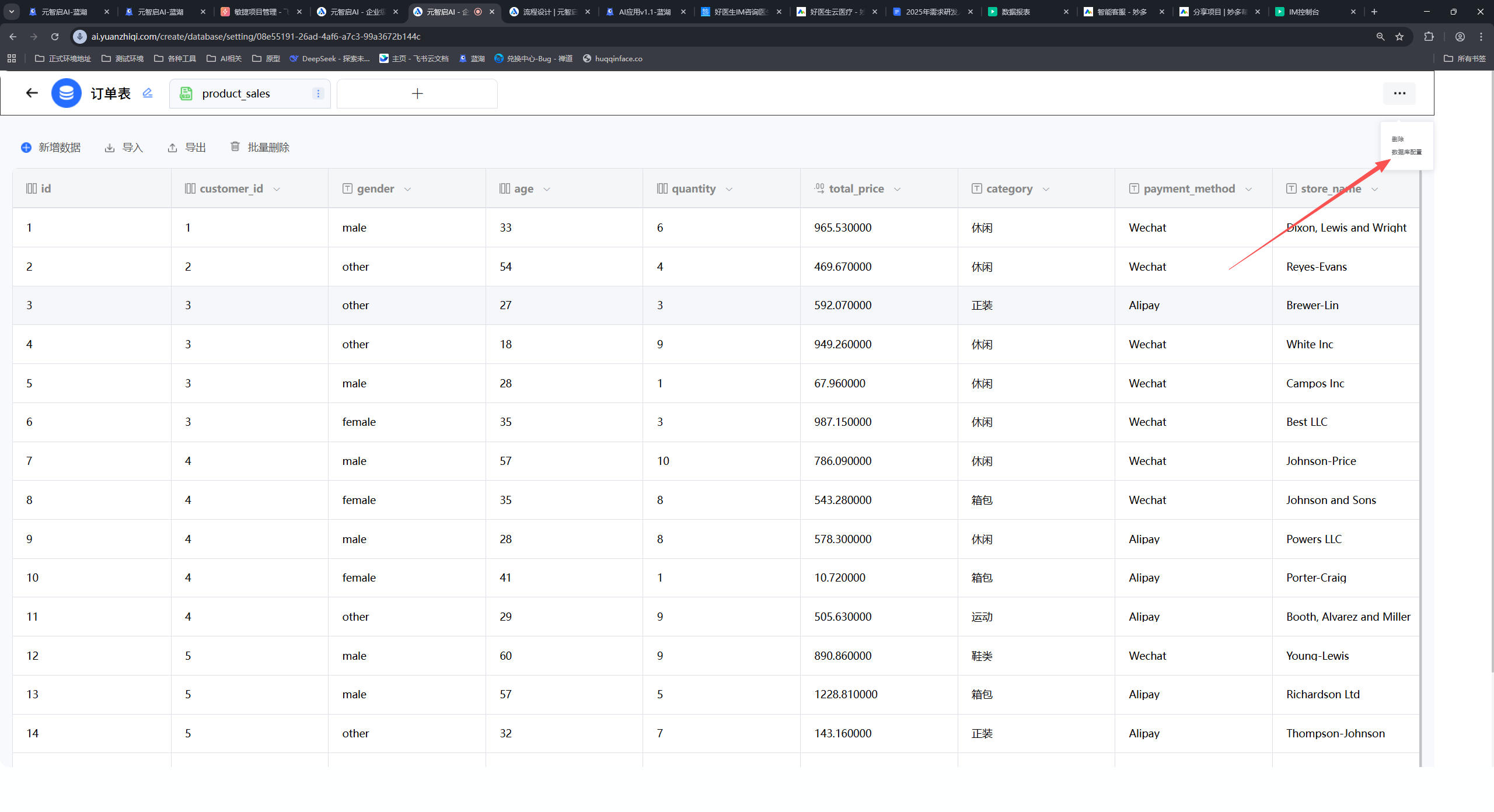Open the browser extensions puzzle icon
Image resolution: width=1494 pixels, height=812 pixels.
tap(1429, 37)
